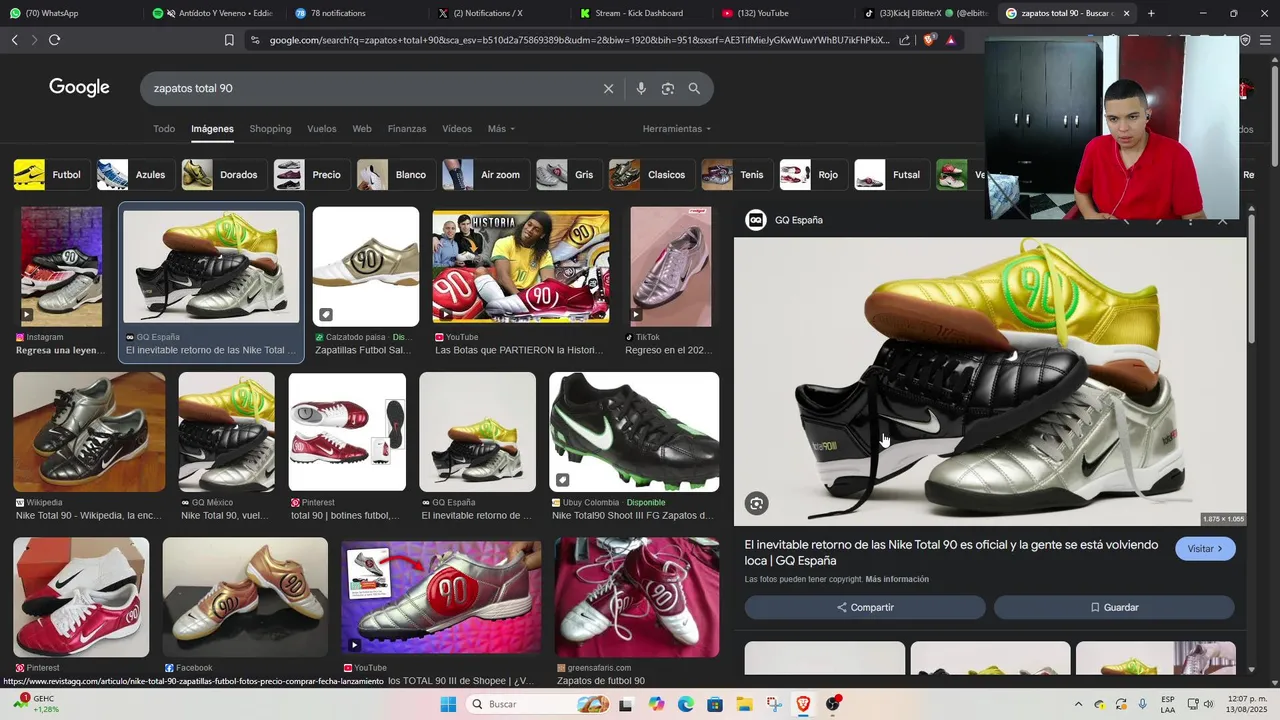The height and width of the screenshot is (720, 1280).
Task: Open site settings icon beside google.com URL
Action: point(255,40)
